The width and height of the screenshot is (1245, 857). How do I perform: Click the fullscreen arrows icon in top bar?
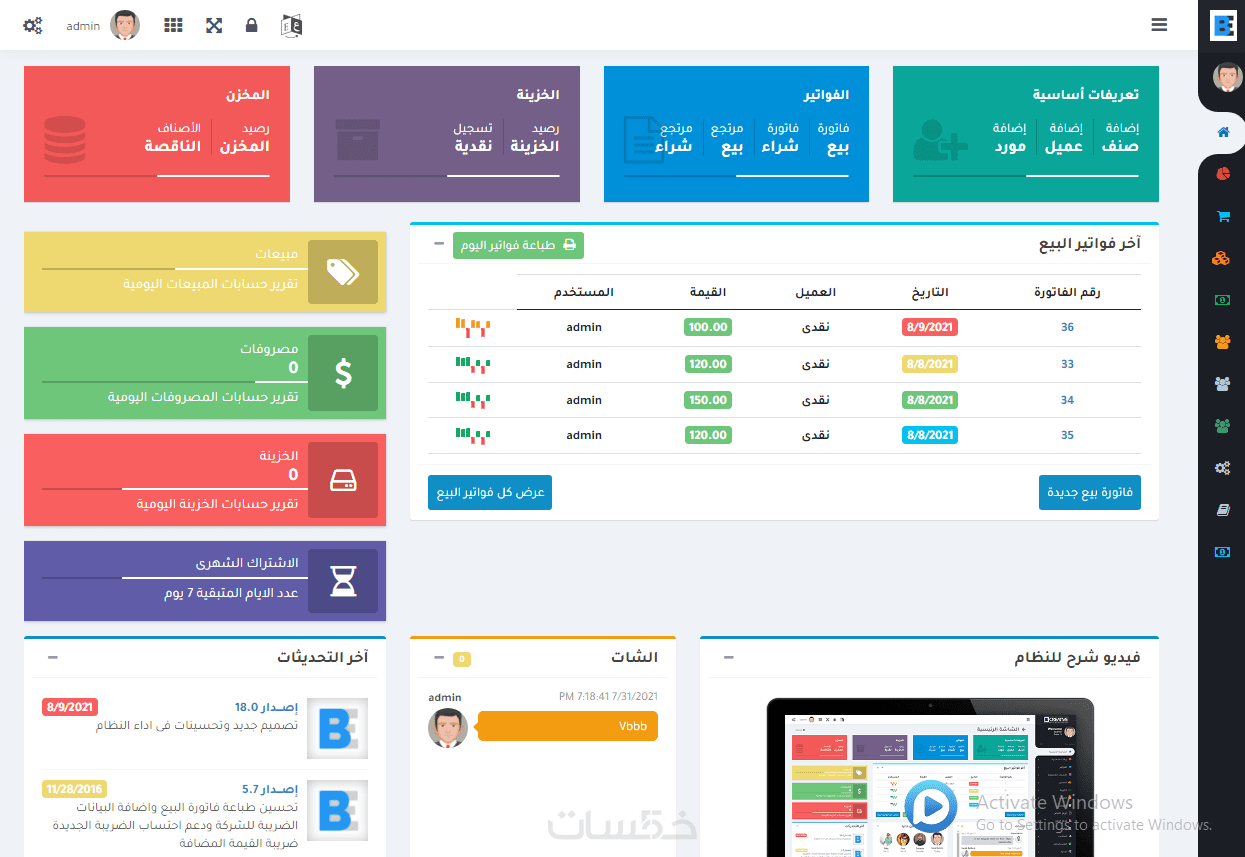coord(213,25)
